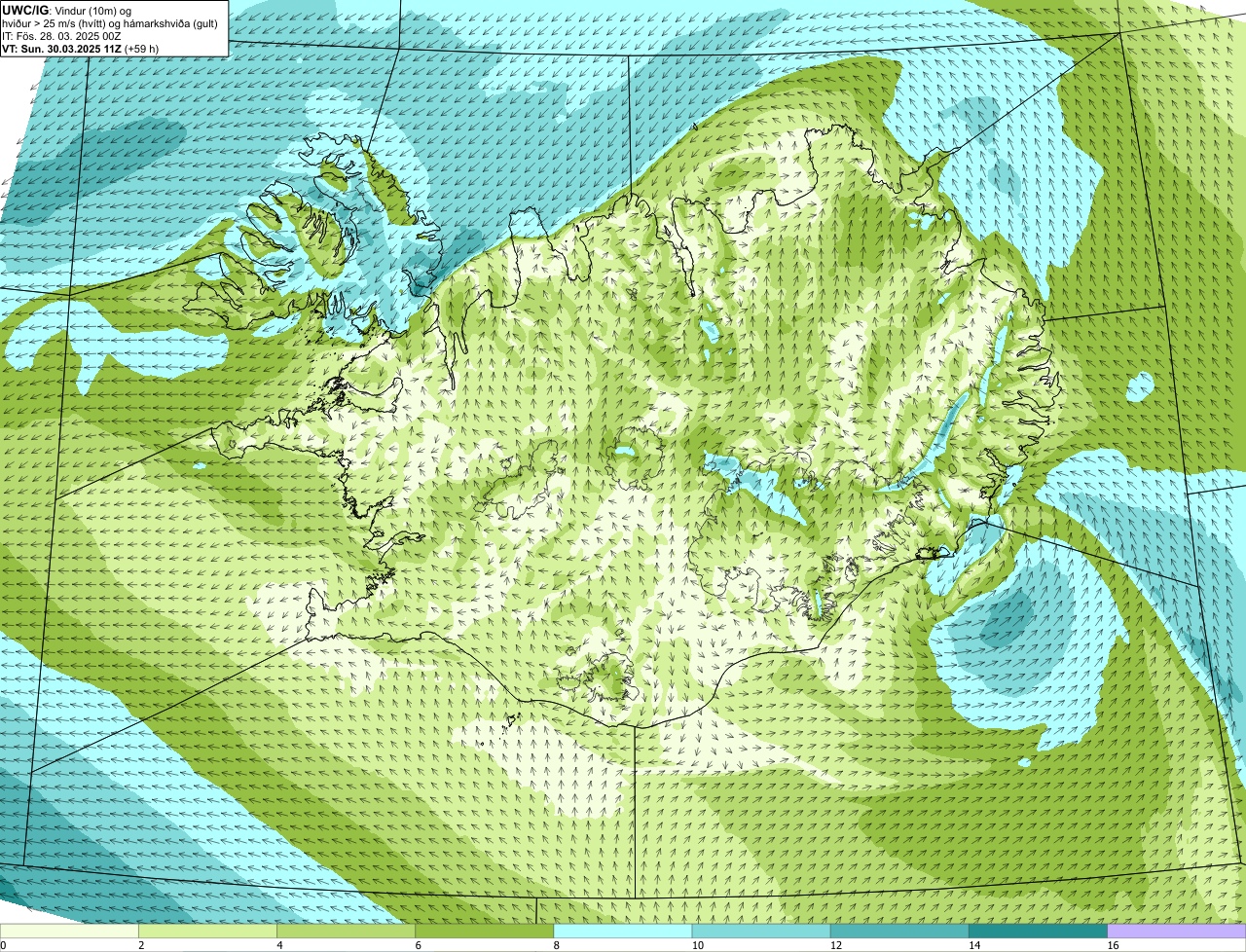Click the 'VT: Sun. 30.03.2025 11Z (+59 h)' line

80,48
